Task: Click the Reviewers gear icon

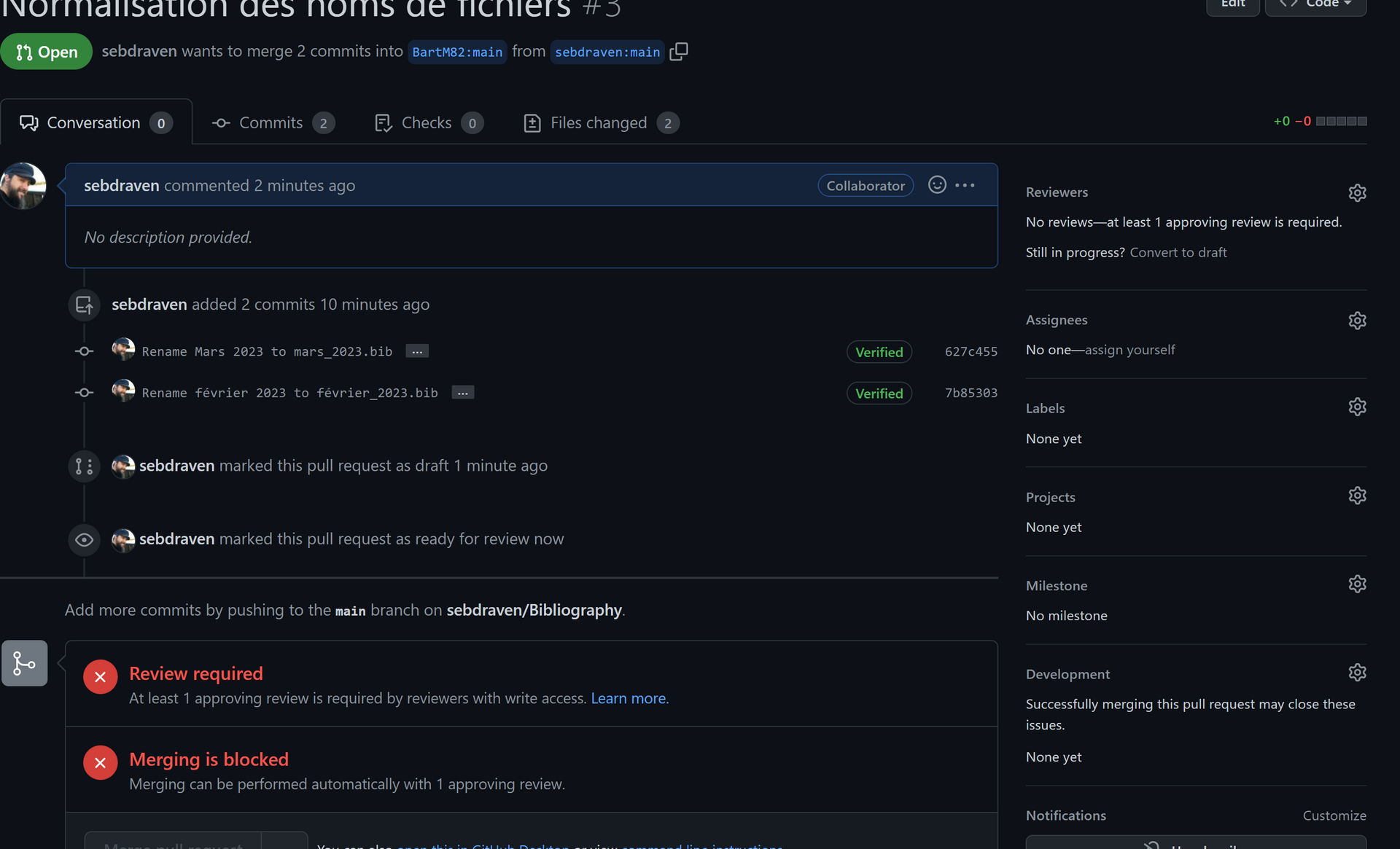Action: (1356, 192)
